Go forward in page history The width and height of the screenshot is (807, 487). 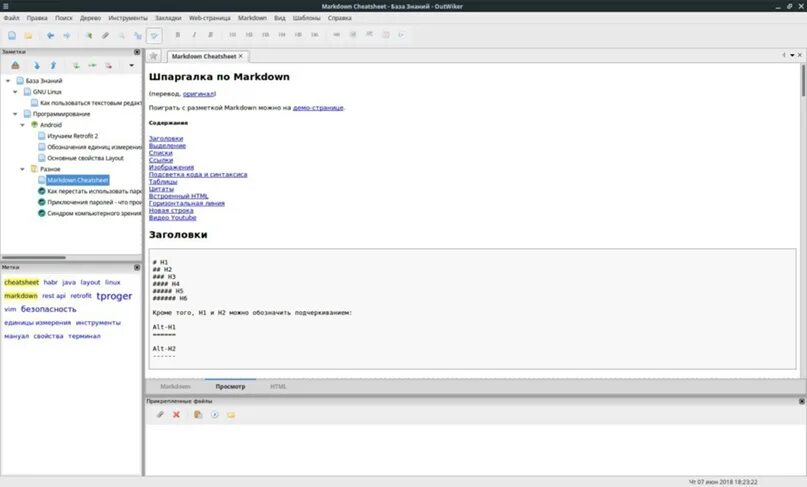point(67,36)
